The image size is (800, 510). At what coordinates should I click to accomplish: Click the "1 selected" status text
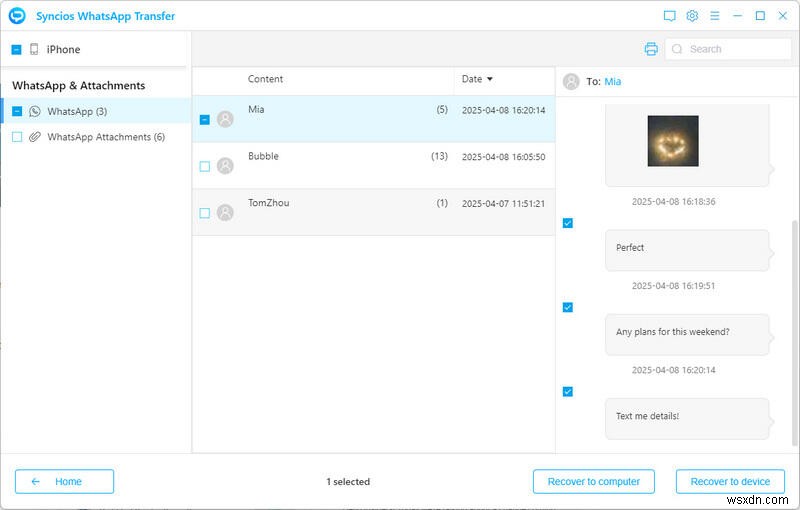(x=348, y=481)
